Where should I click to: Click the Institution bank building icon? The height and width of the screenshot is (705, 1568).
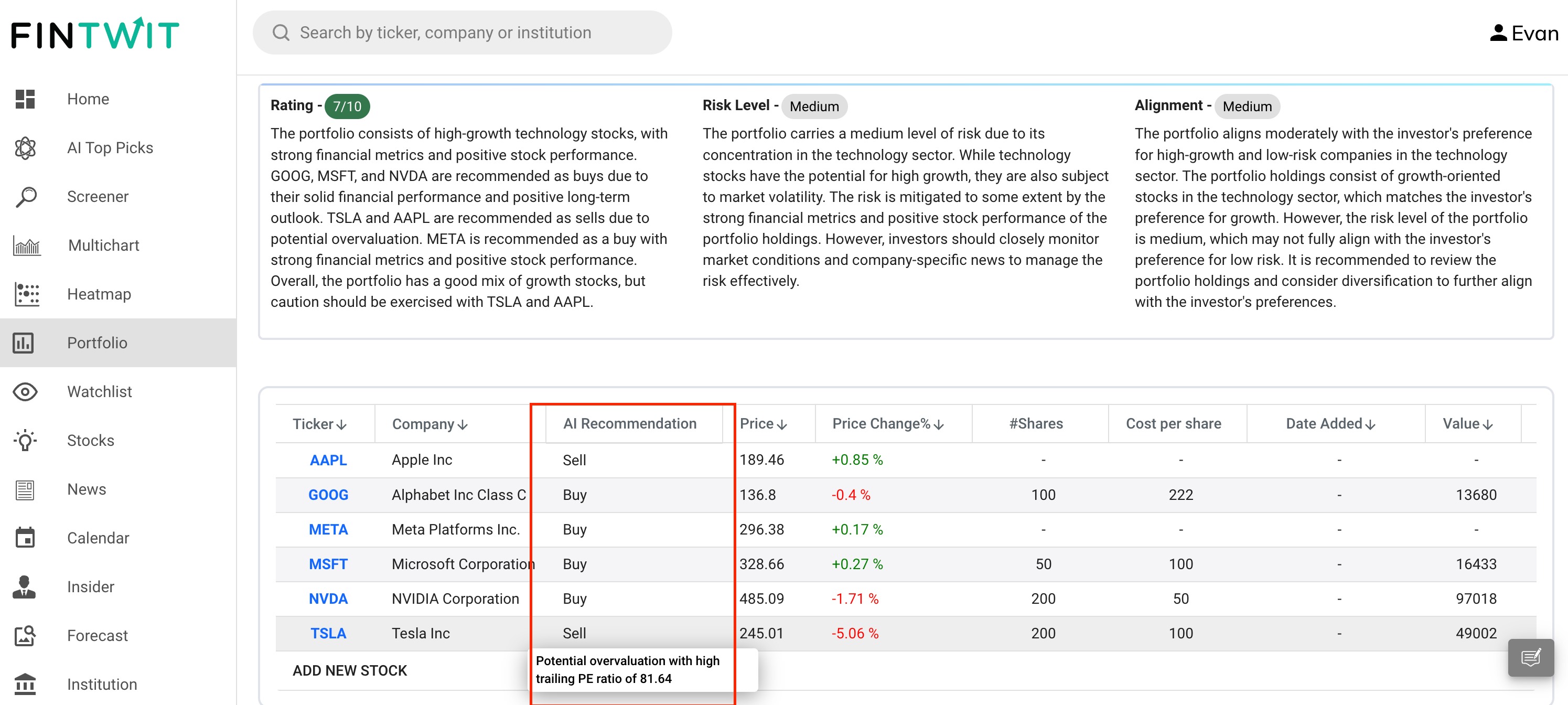point(25,685)
